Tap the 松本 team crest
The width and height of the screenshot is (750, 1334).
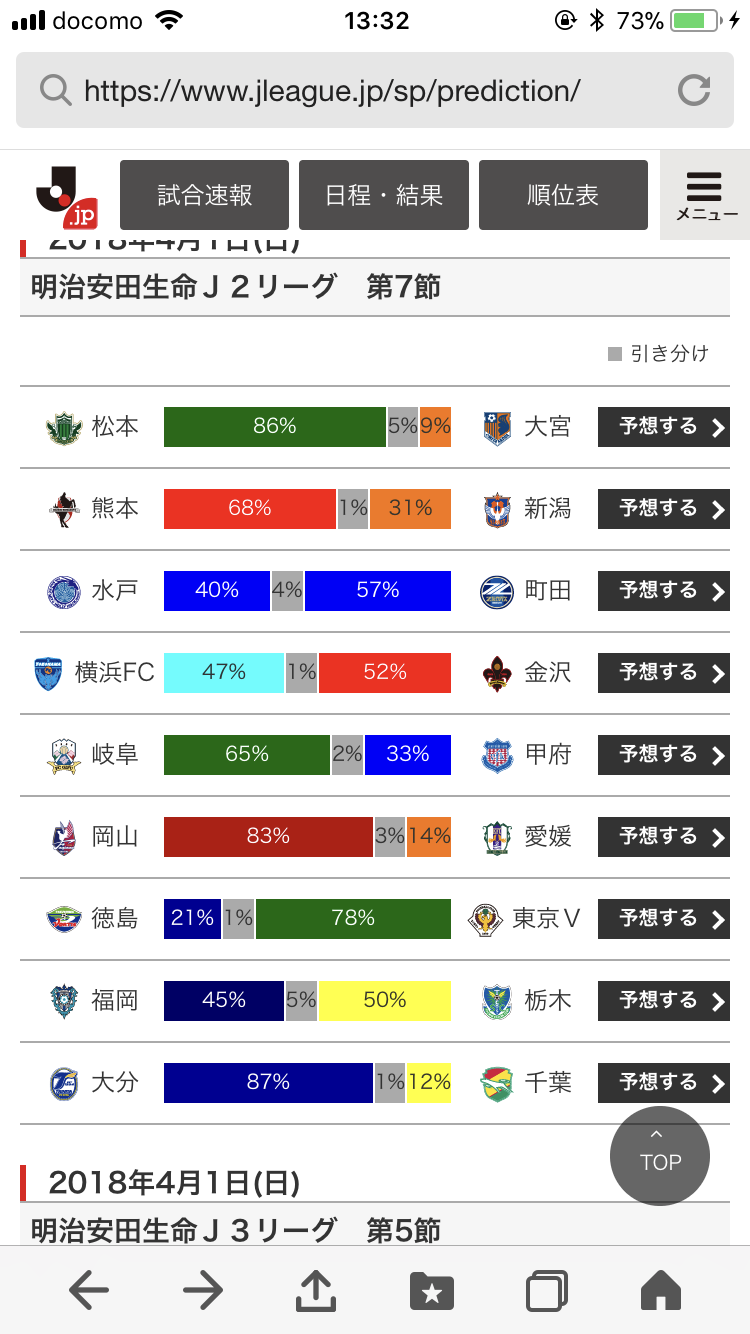coord(63,428)
